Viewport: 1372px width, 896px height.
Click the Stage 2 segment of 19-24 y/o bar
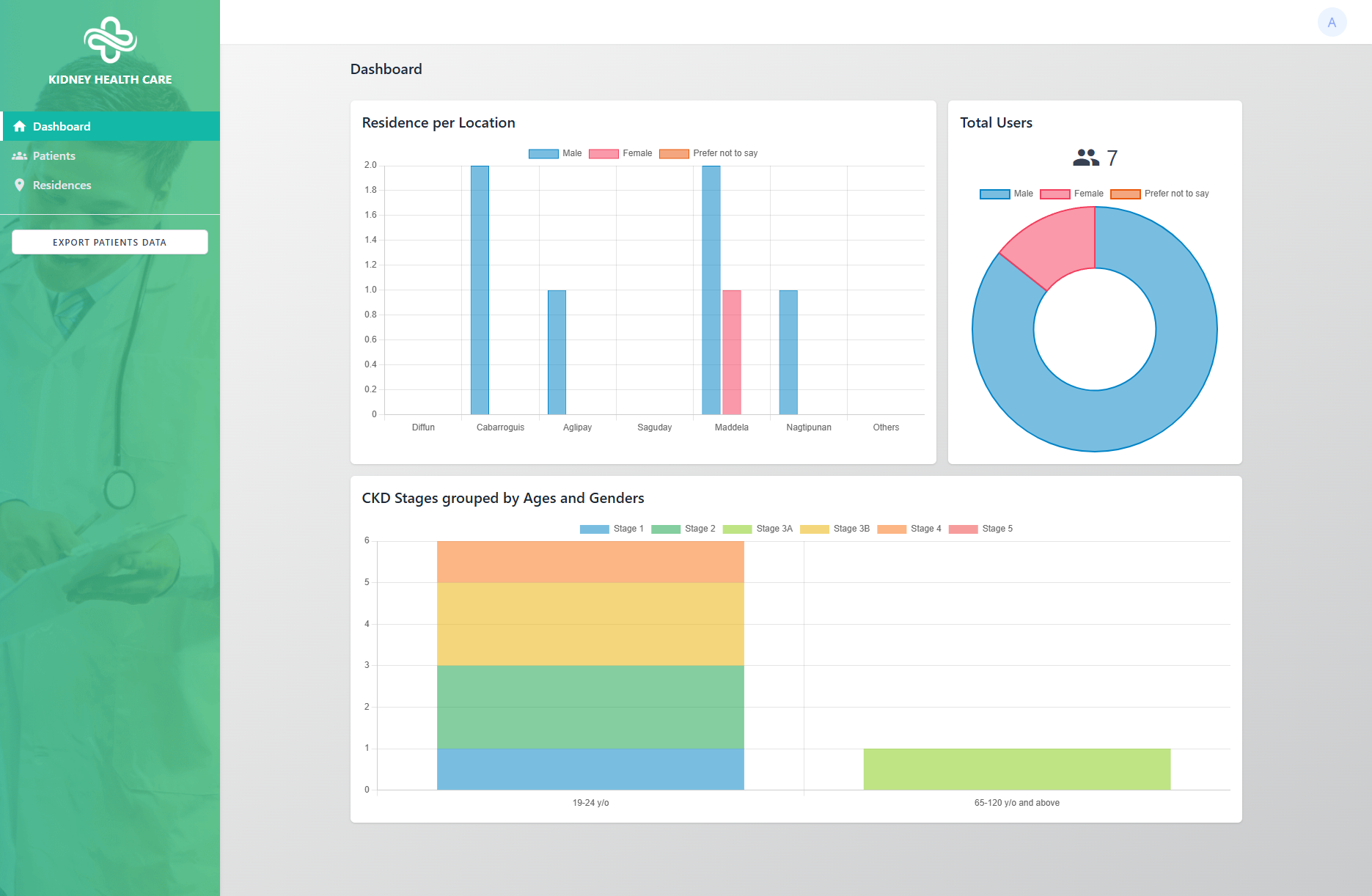590,707
